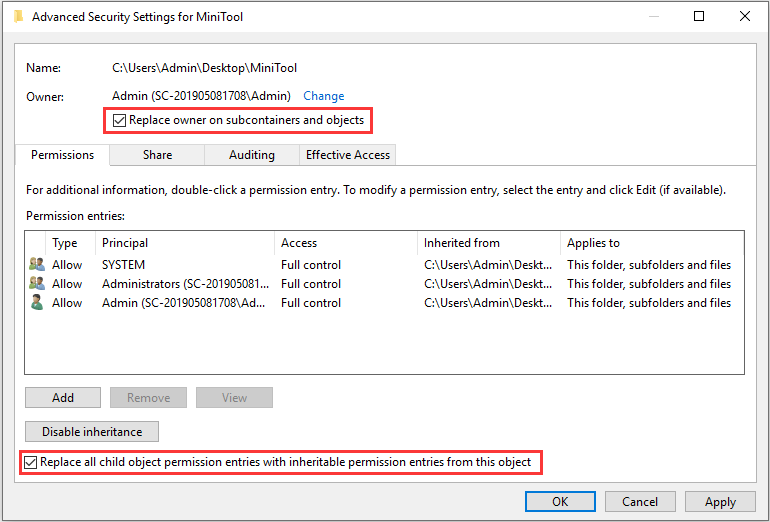Click the path C:\Users\Admin\Desktop\MiniTool
The width and height of the screenshot is (770, 522).
click(204, 68)
